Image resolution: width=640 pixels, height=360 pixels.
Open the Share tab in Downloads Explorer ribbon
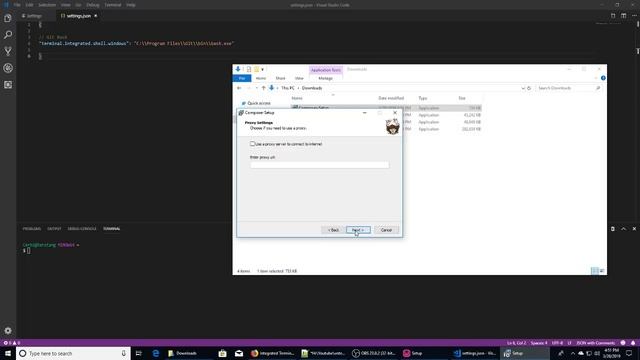[280, 78]
